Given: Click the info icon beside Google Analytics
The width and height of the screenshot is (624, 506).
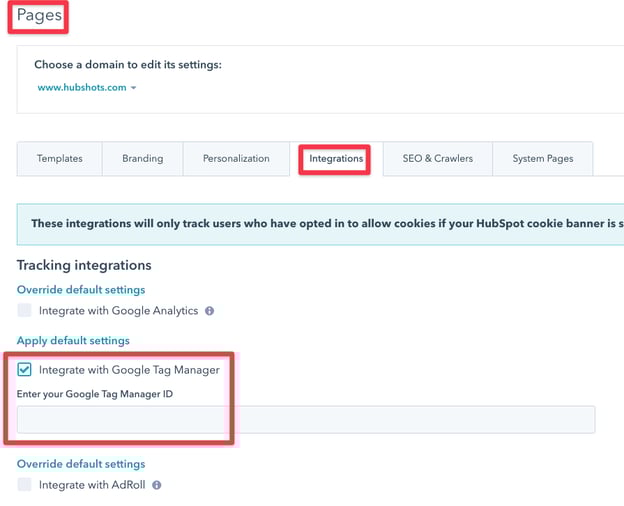Looking at the screenshot, I should point(209,311).
